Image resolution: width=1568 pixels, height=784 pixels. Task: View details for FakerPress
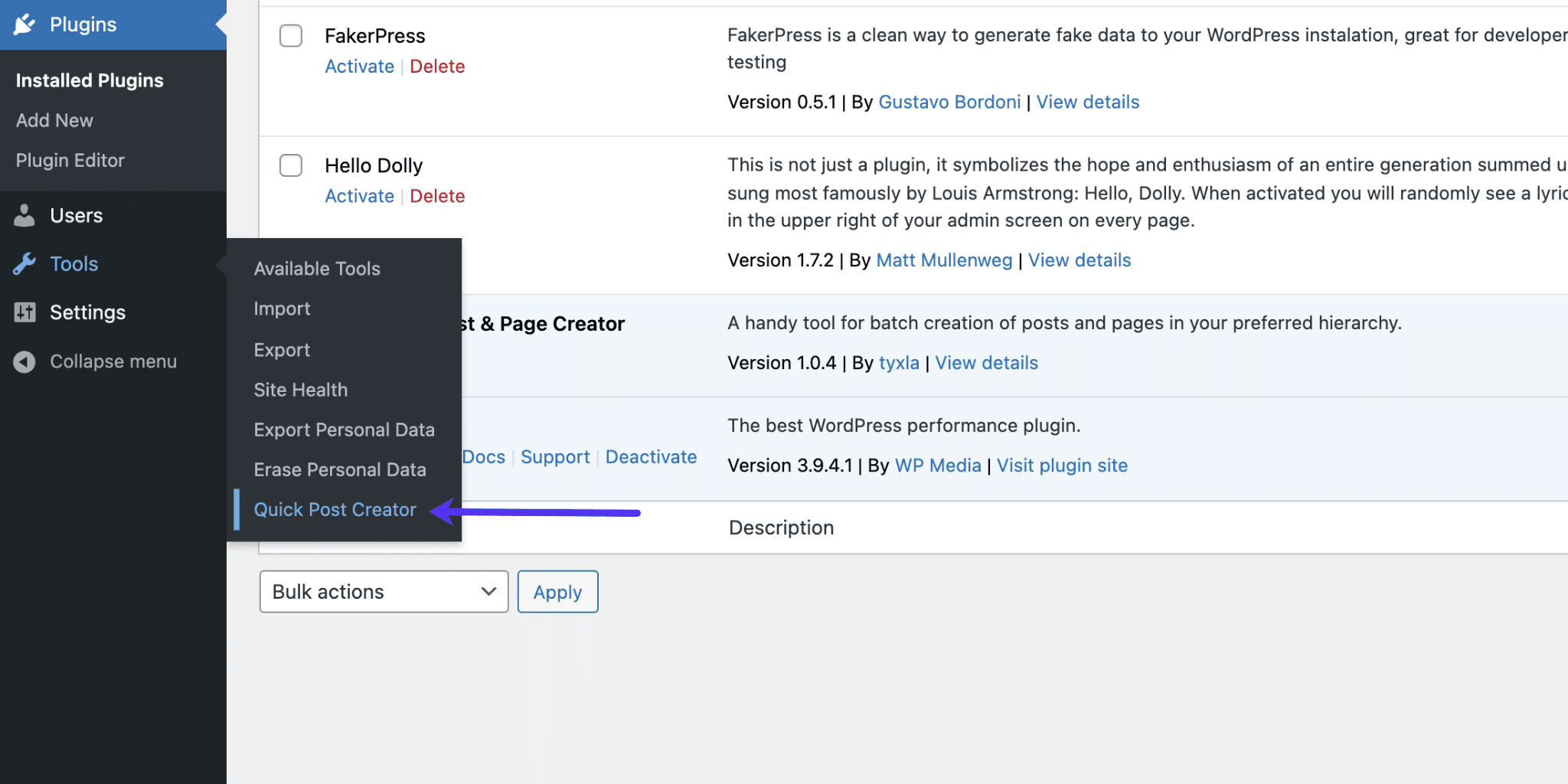1087,102
